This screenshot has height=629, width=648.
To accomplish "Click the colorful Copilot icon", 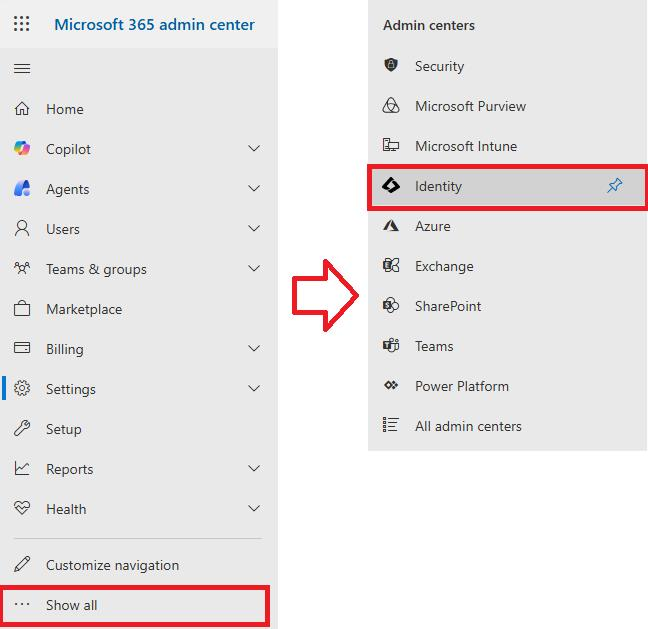I will coord(22,148).
